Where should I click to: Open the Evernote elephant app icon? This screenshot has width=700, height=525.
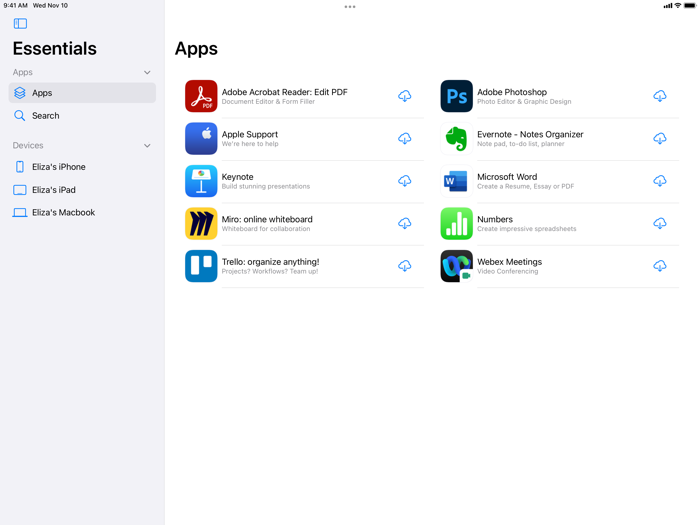click(x=456, y=138)
